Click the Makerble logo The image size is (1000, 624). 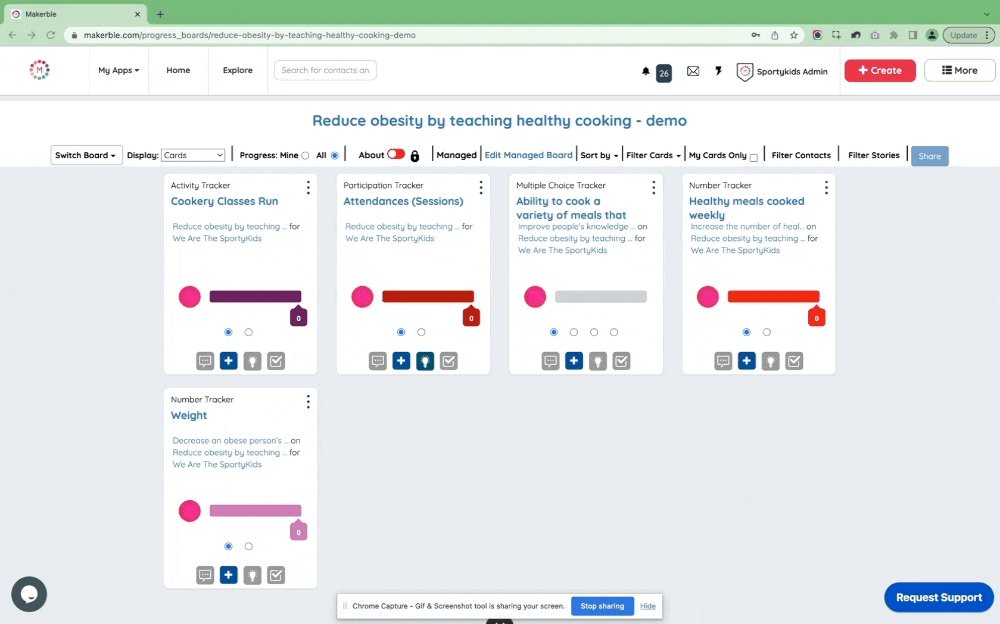(40, 70)
